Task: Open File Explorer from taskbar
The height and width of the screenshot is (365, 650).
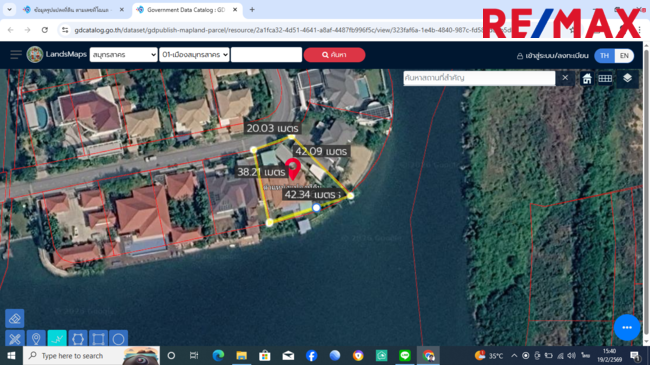Action: (x=241, y=355)
